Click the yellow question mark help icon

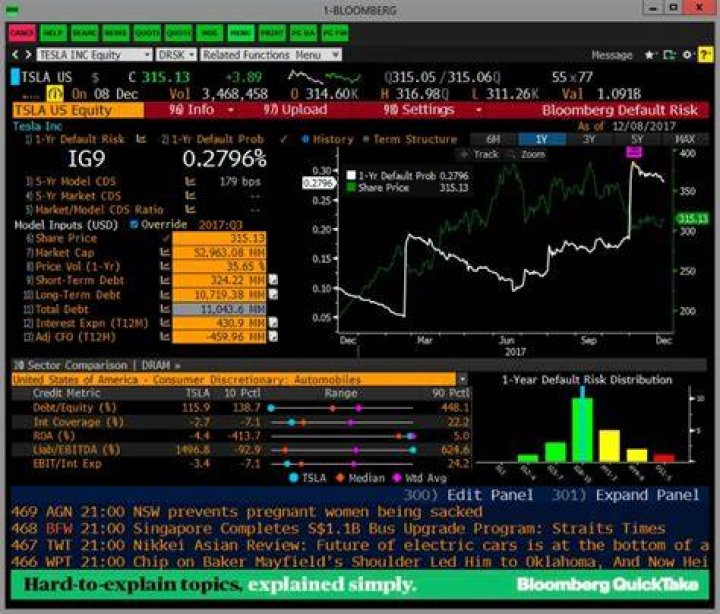coord(705,55)
